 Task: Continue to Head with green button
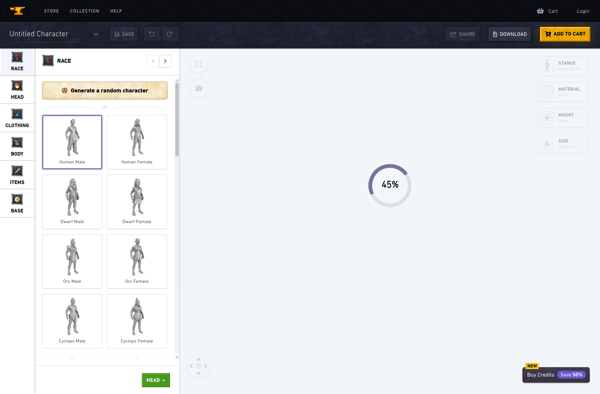point(156,380)
